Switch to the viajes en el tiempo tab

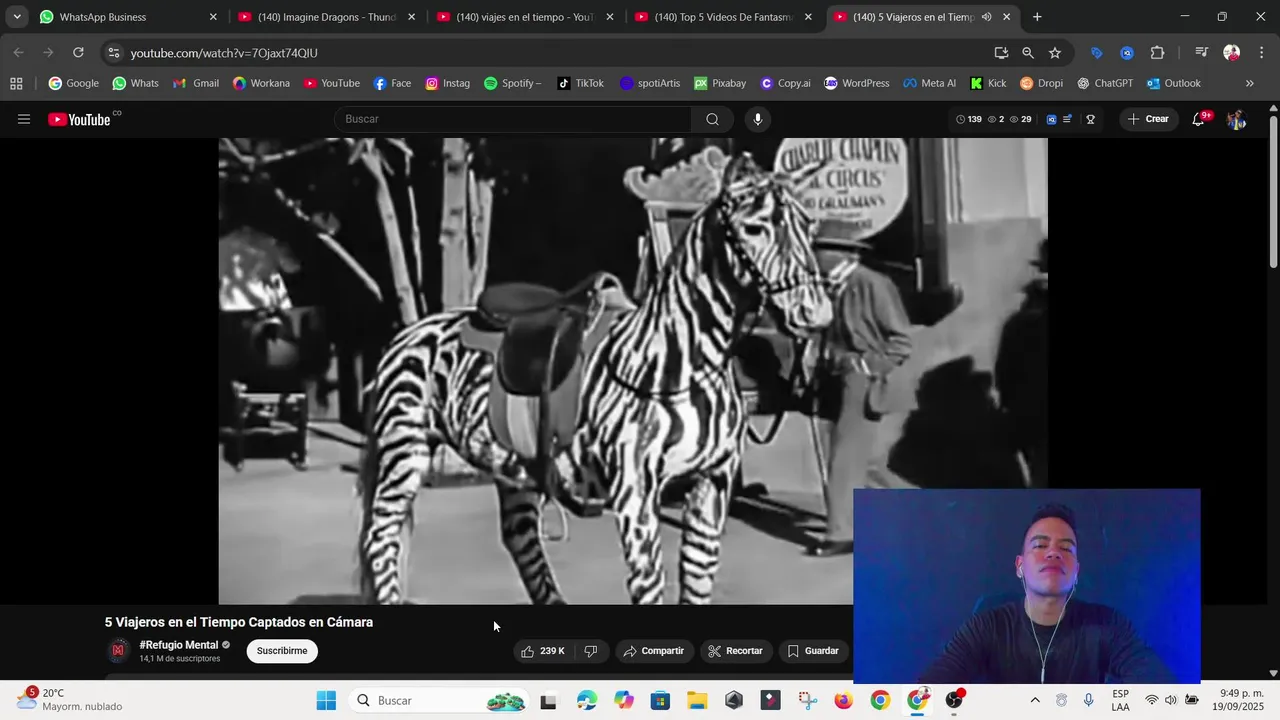(x=524, y=17)
